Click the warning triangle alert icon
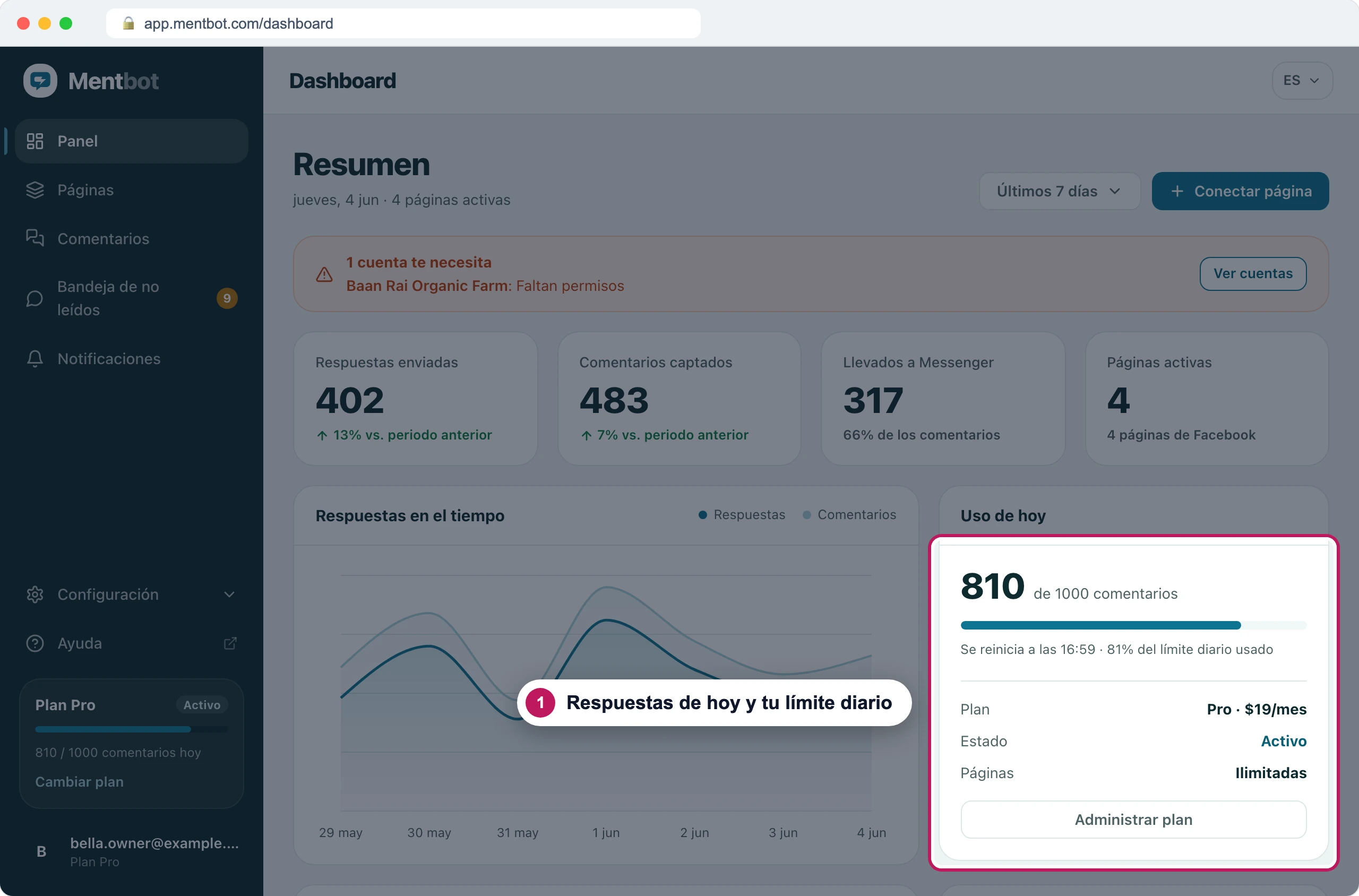 coord(324,274)
